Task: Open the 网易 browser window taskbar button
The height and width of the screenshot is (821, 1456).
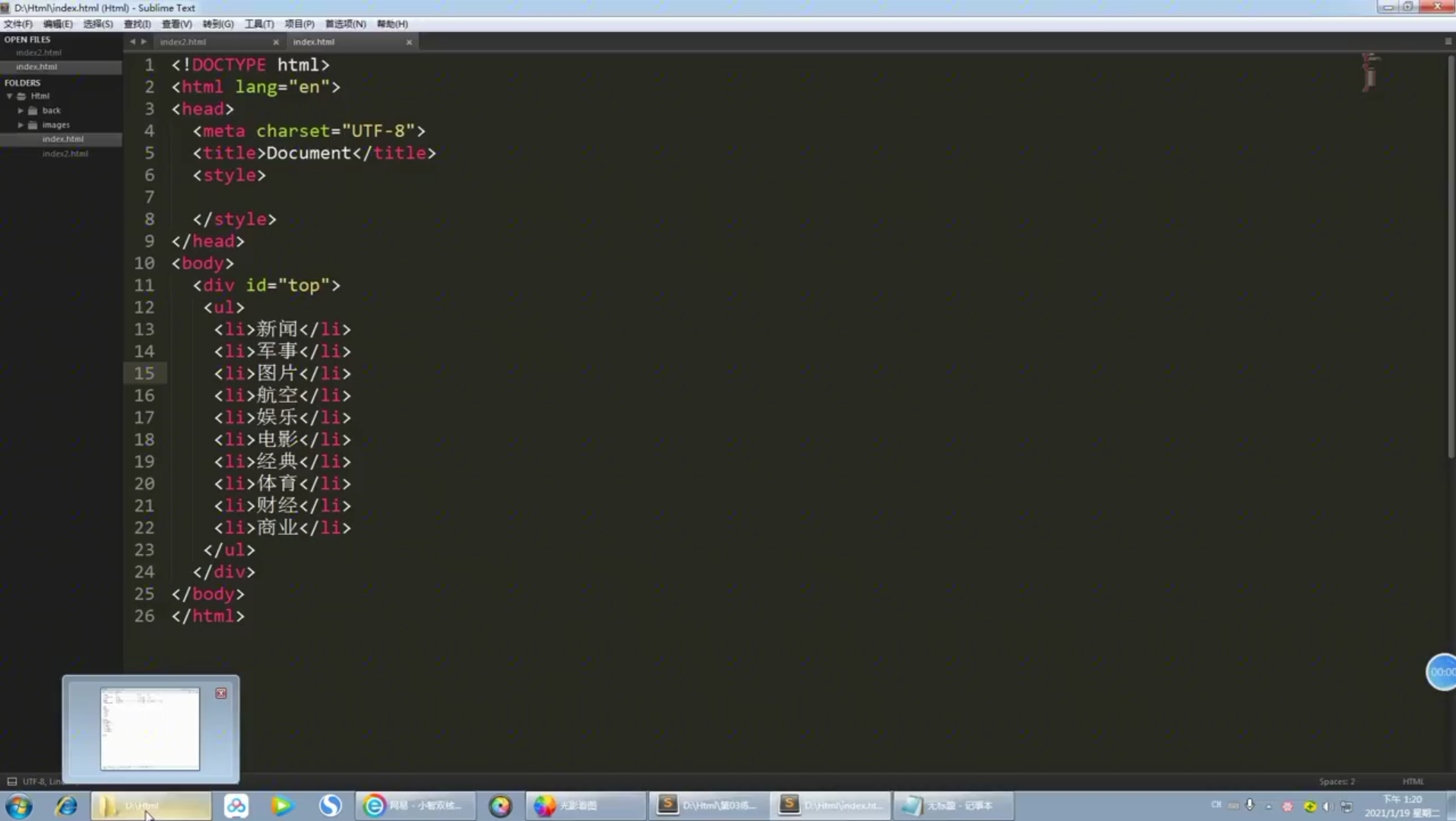Action: coord(415,806)
